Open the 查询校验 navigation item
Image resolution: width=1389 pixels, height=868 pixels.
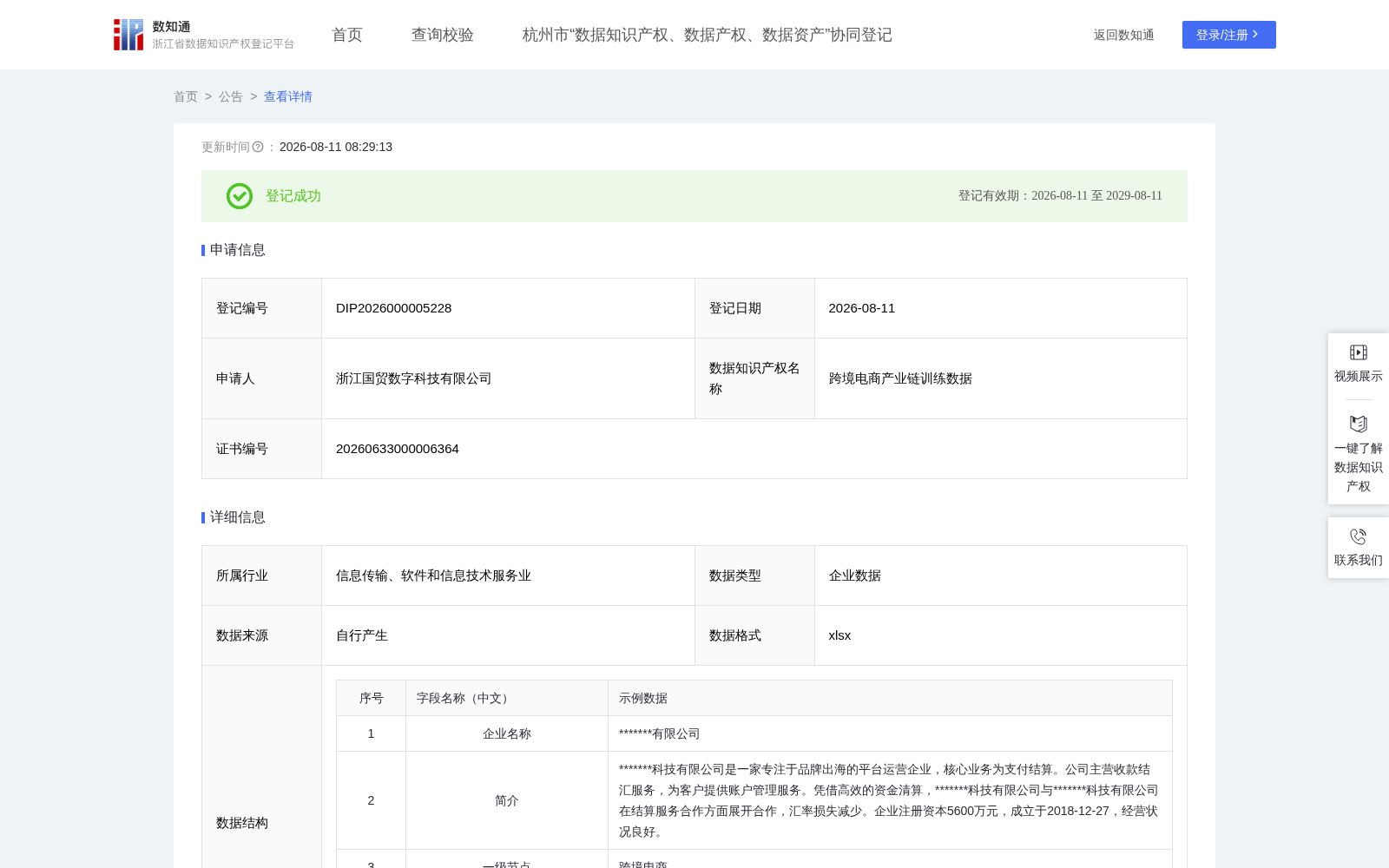[x=443, y=35]
